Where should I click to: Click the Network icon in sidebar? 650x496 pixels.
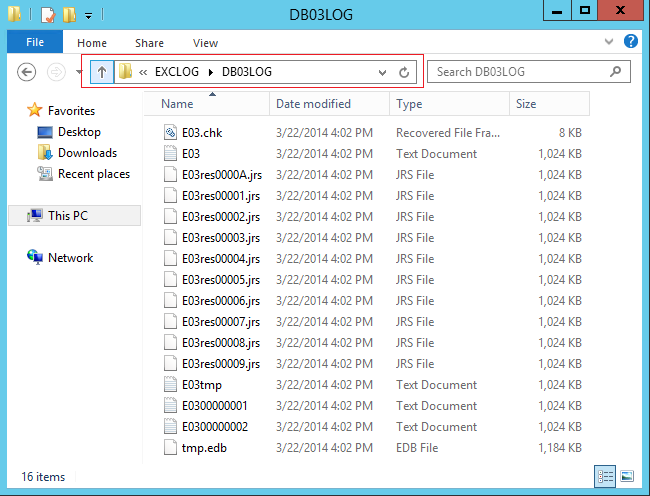(35, 257)
